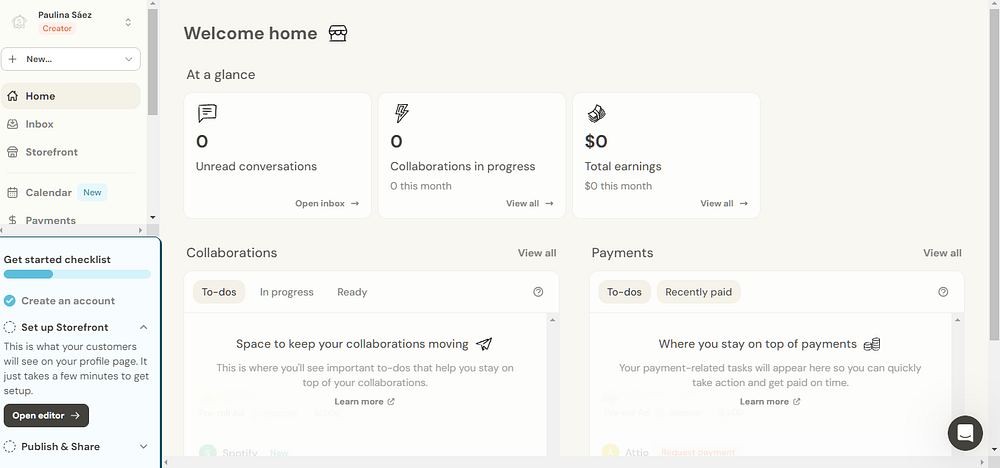Screen dimensions: 1000x468
Task: Open the chat support bubble
Action: click(x=965, y=433)
